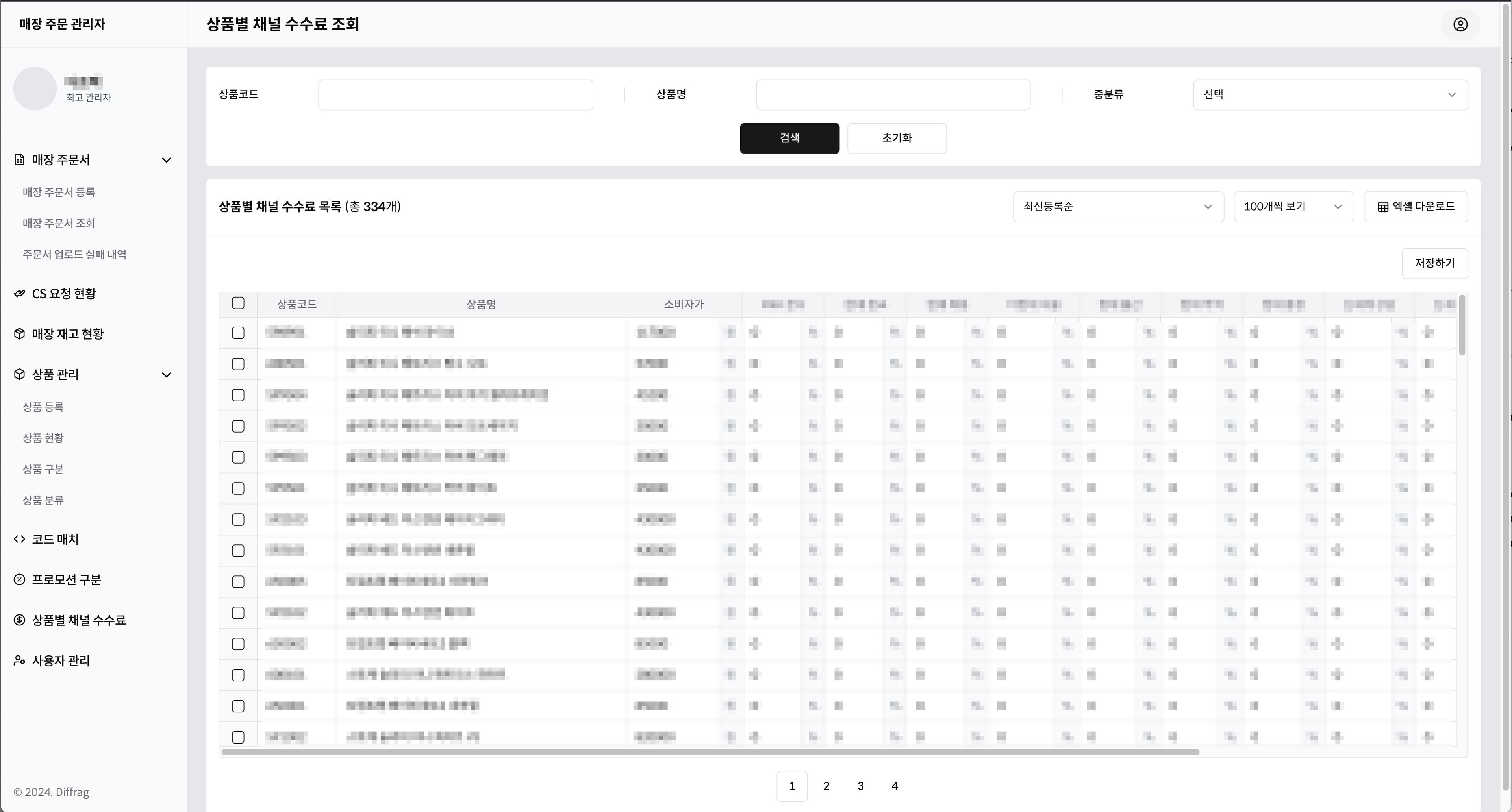Viewport: 1512px width, 812px height.
Task: Toggle the select-all checkbox in table header
Action: coord(238,303)
